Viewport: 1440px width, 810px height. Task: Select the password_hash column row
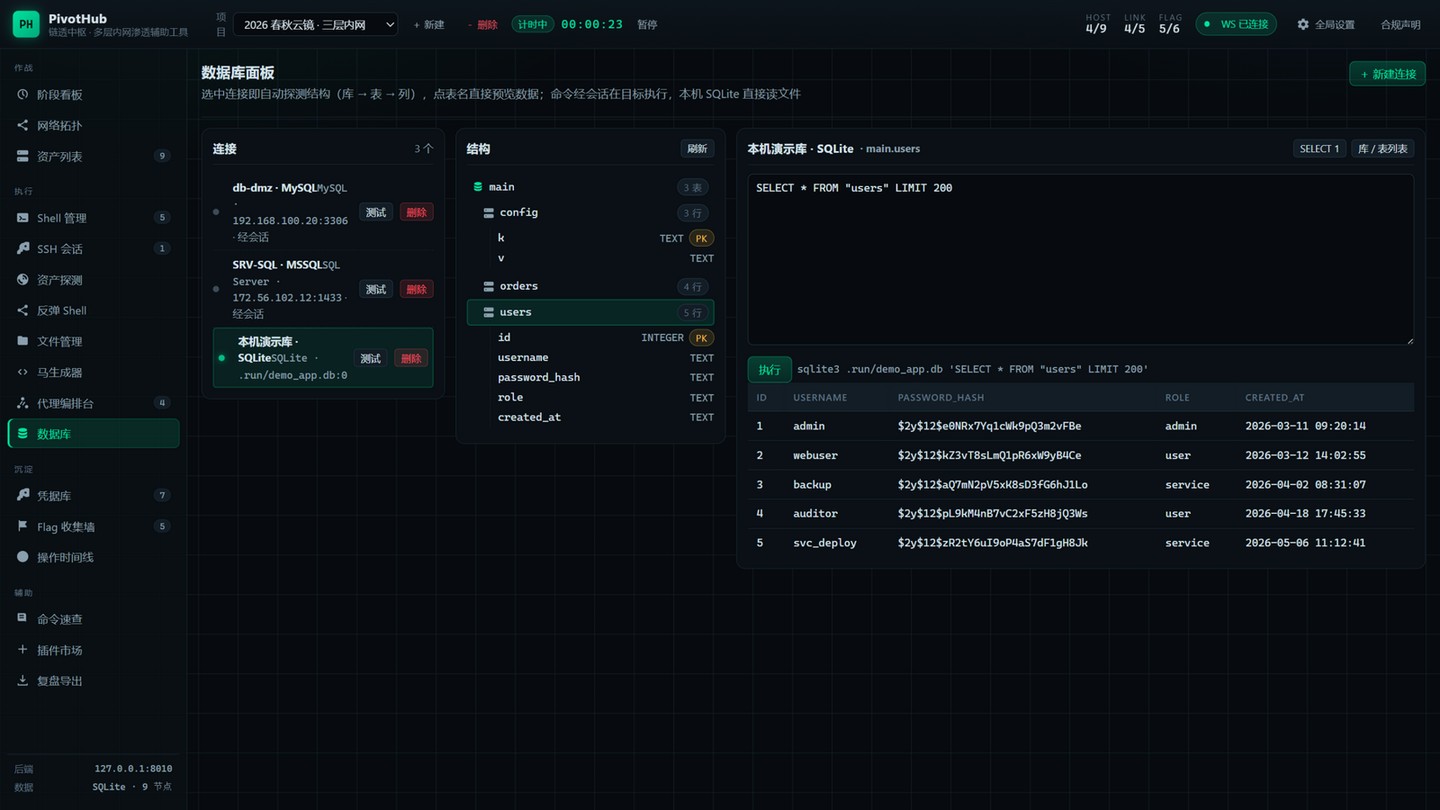coord(606,378)
